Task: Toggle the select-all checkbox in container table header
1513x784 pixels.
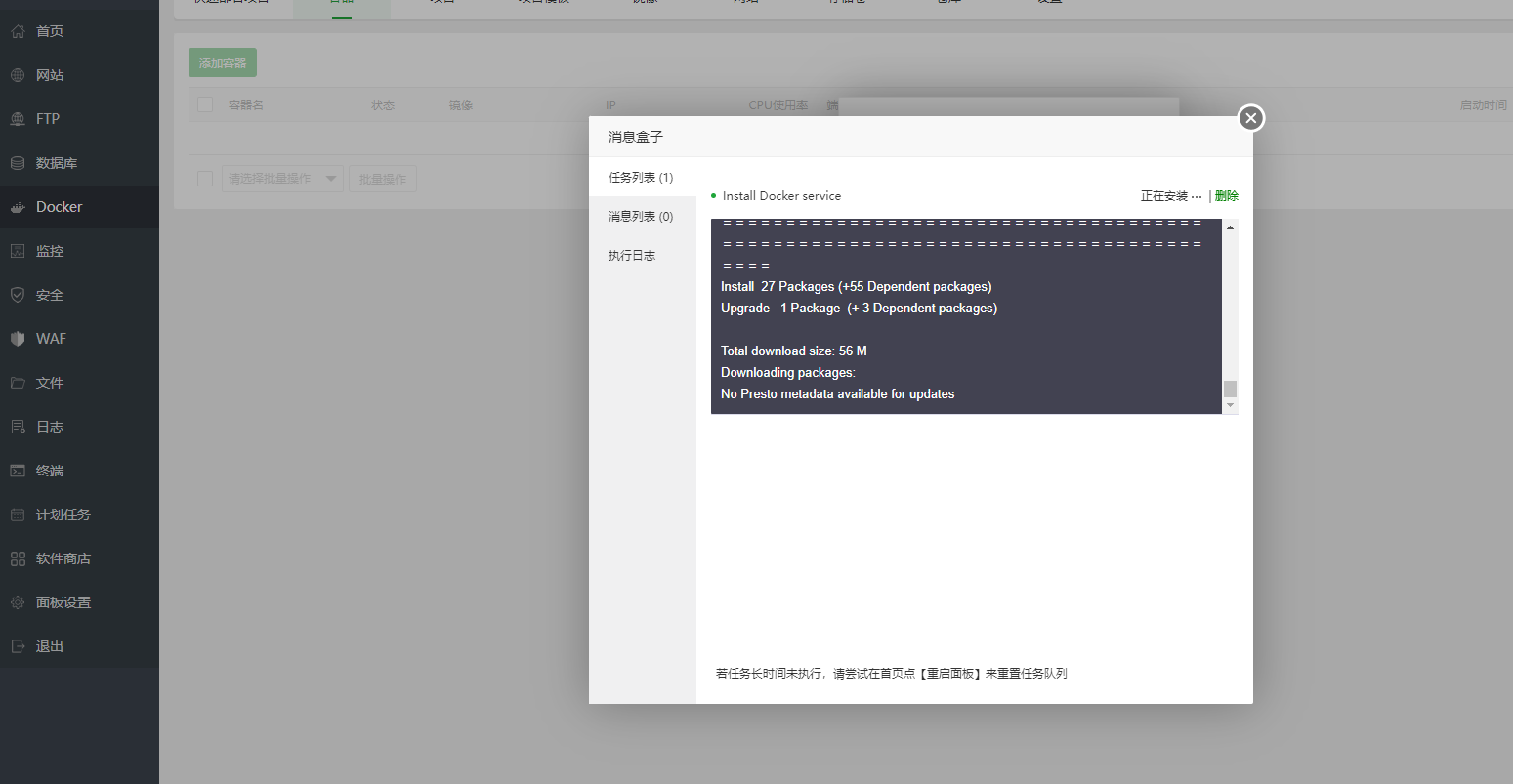Action: (205, 104)
